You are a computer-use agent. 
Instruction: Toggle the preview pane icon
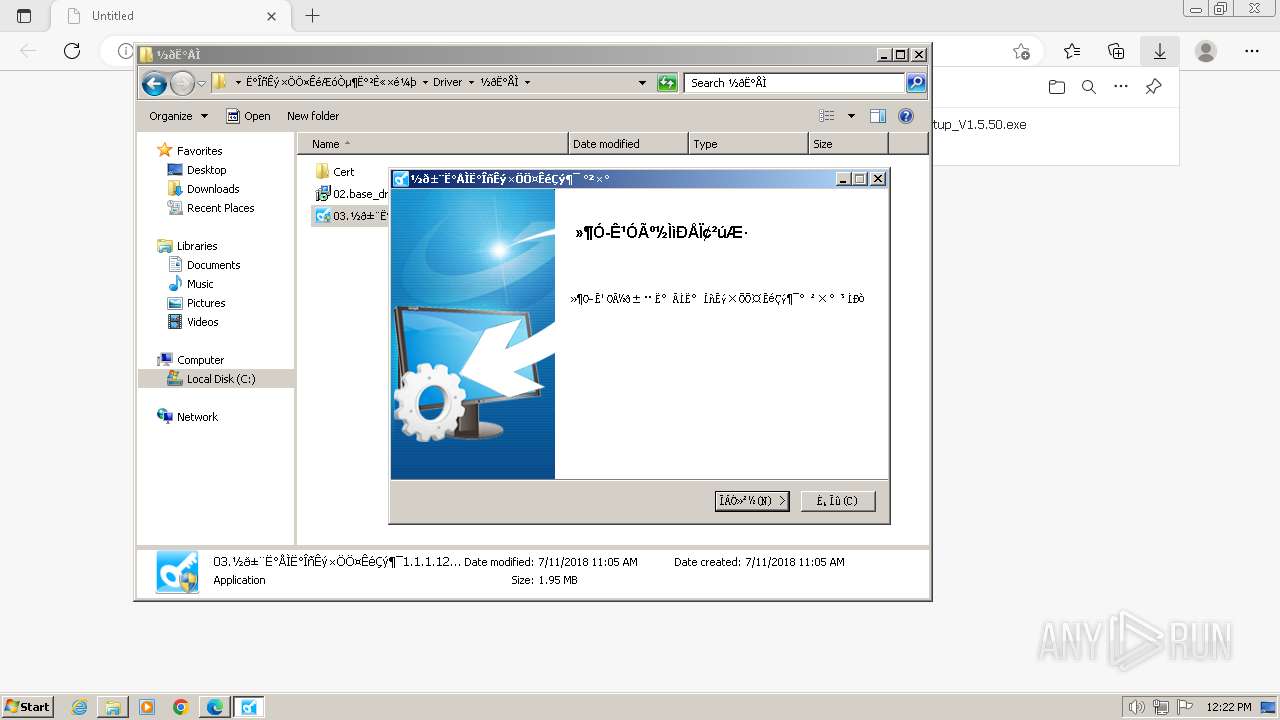click(x=878, y=116)
